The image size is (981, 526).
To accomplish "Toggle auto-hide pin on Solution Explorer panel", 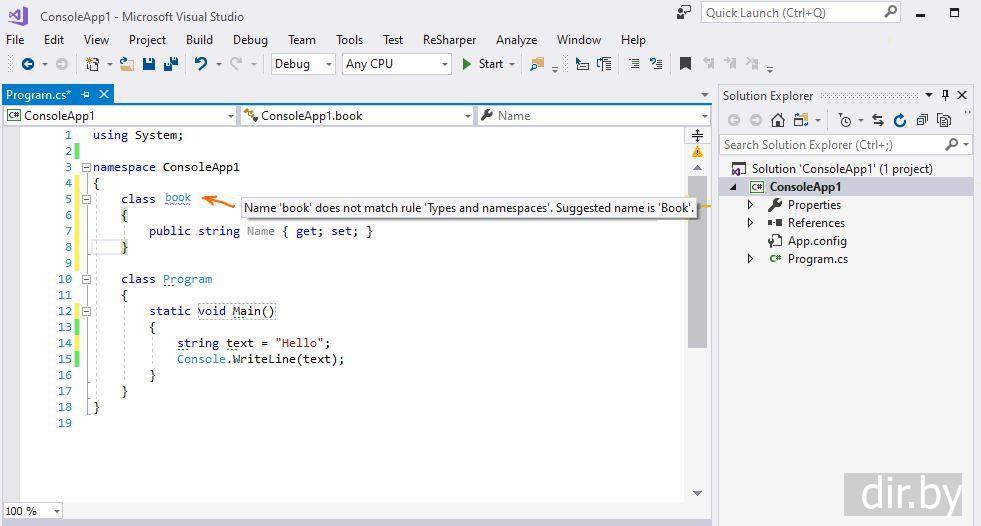I will click(945, 95).
